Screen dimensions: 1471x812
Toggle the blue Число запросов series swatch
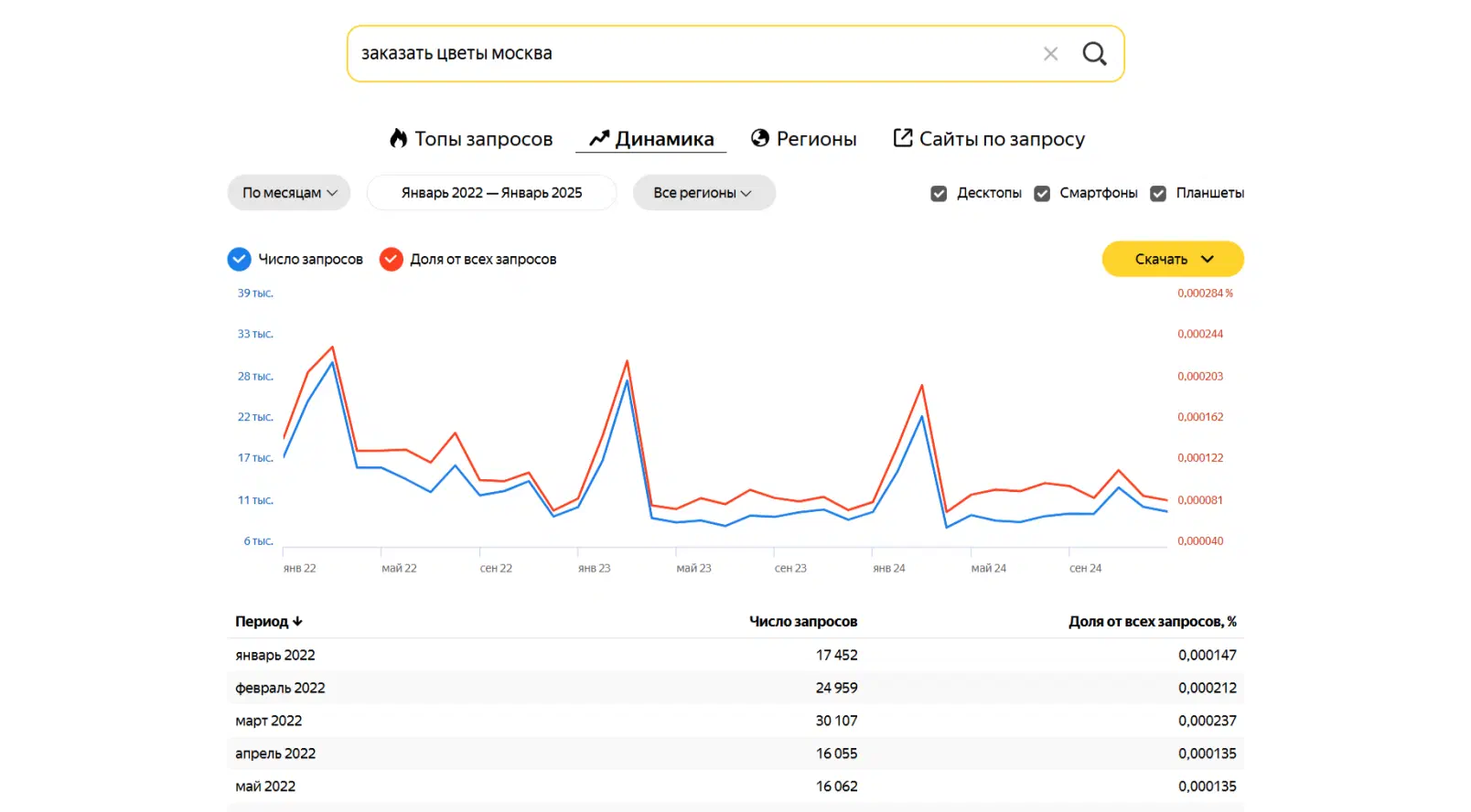tap(239, 260)
